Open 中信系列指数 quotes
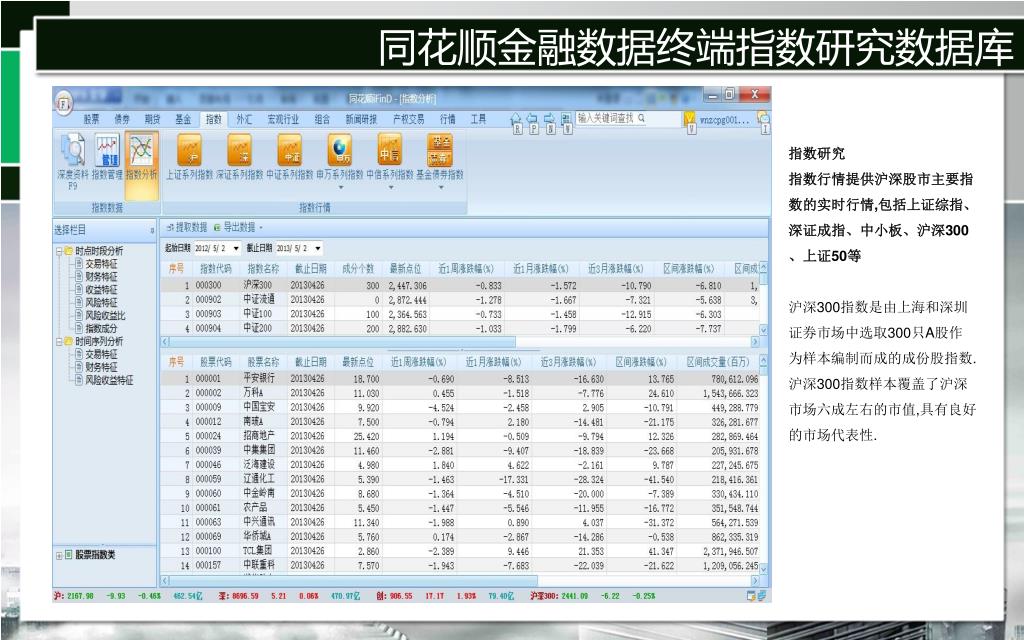The image size is (1024, 640). pyautogui.click(x=390, y=157)
